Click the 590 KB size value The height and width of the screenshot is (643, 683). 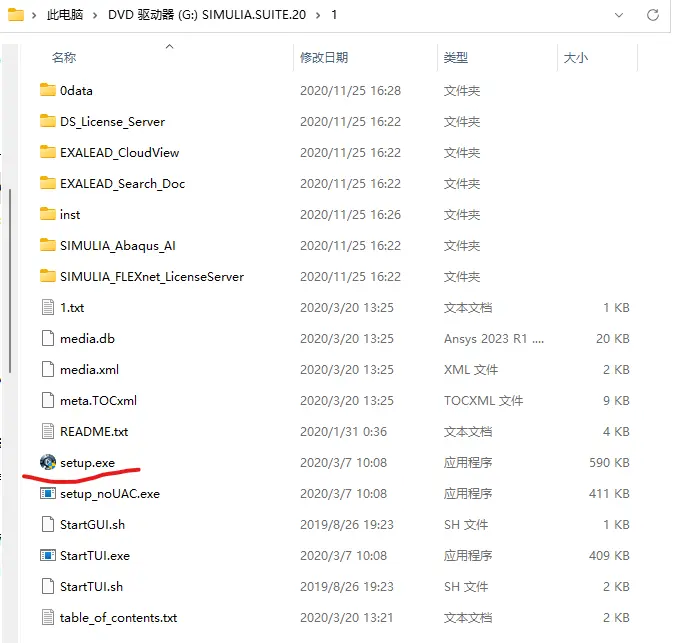pos(609,462)
